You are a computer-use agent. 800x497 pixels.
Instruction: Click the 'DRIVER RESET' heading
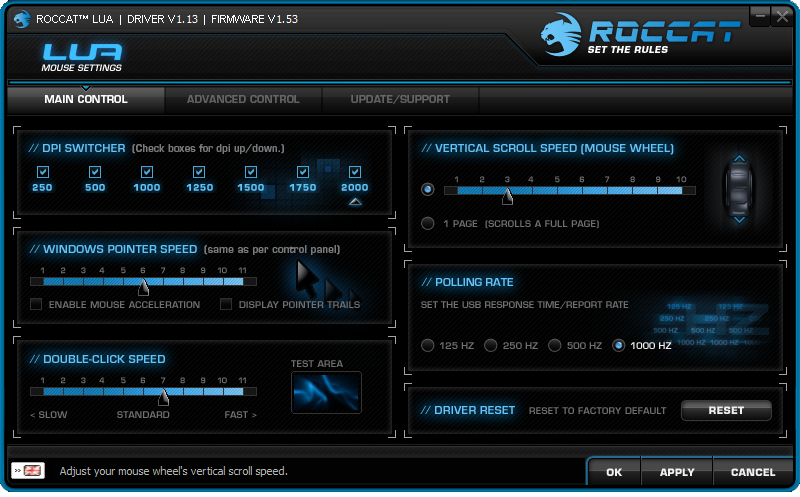[474, 410]
